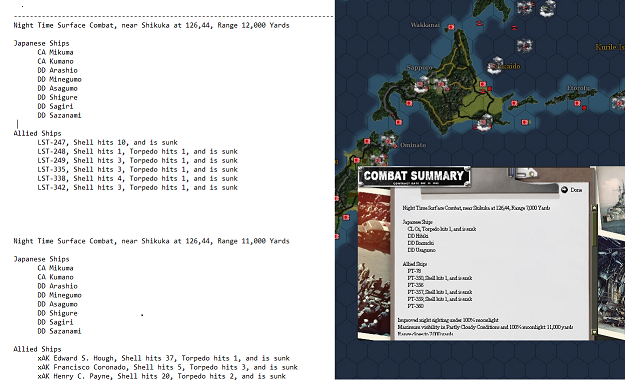Click the COMBAT SUMMARY title plate

pos(414,176)
